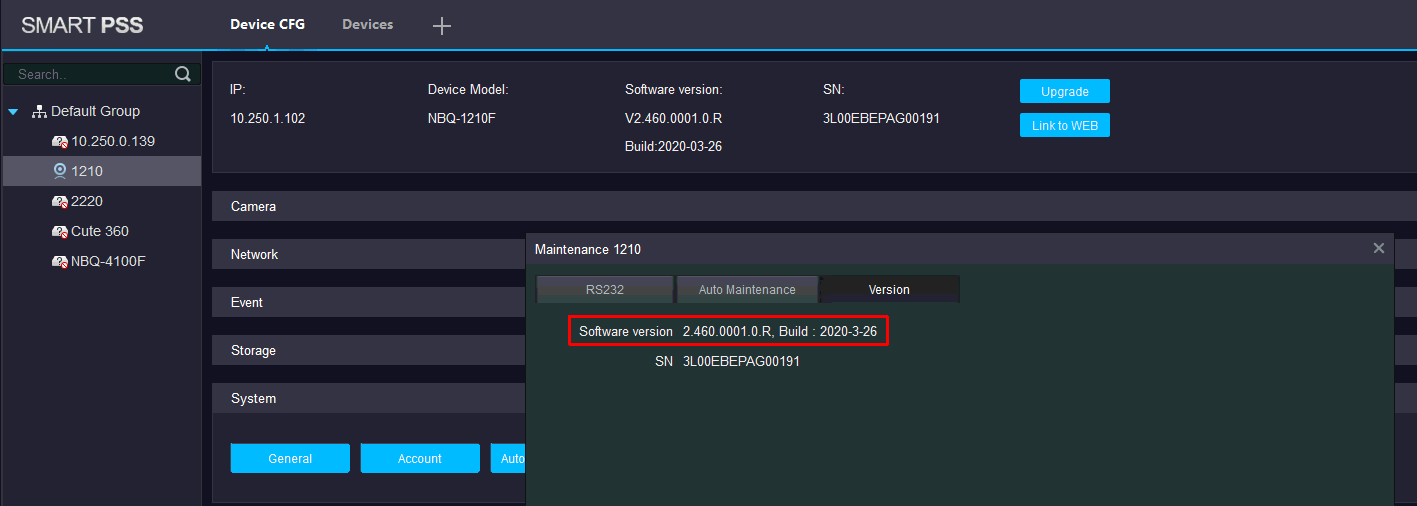Click the SMART PSS logo
The width and height of the screenshot is (1417, 506).
tap(82, 26)
